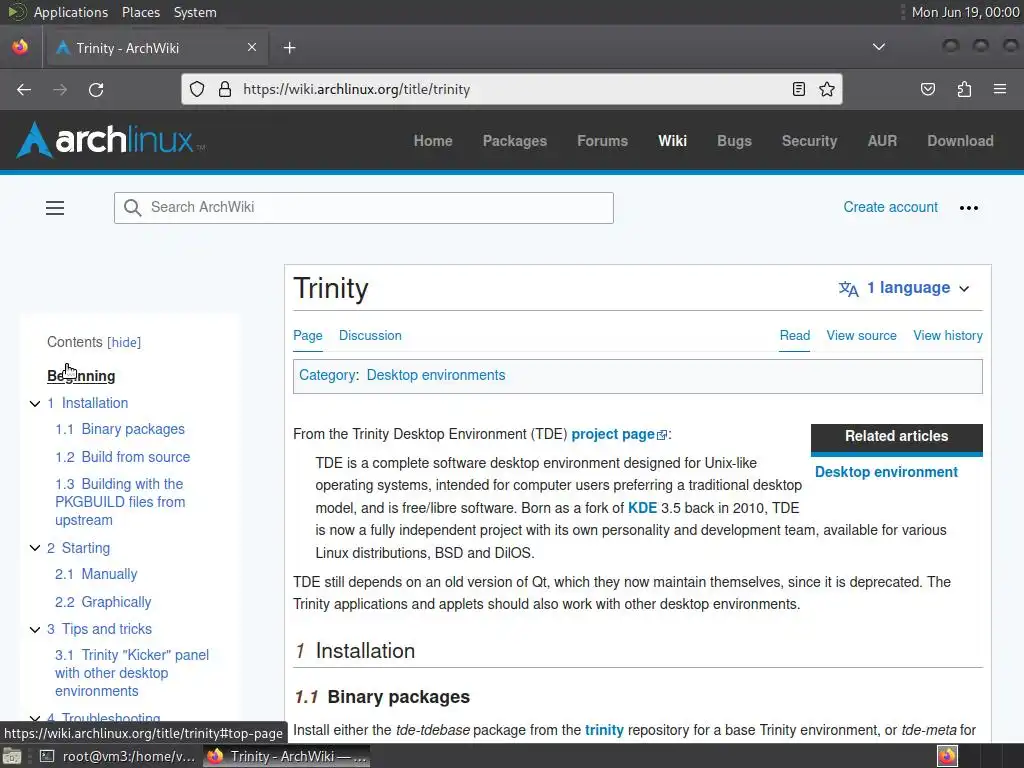
Task: Open the Download nav link
Action: (x=960, y=141)
